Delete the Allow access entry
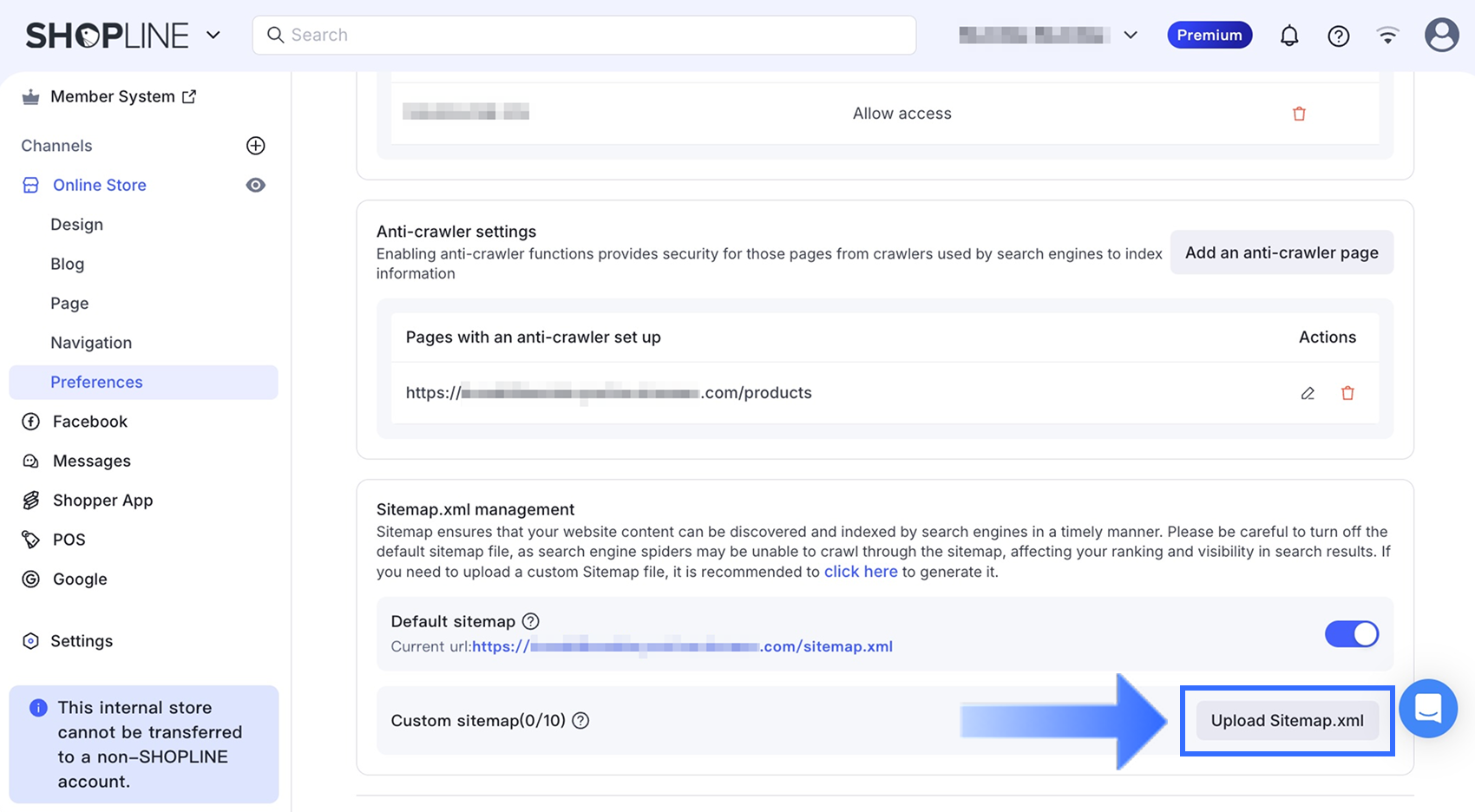This screenshot has width=1475, height=812. [1299, 114]
